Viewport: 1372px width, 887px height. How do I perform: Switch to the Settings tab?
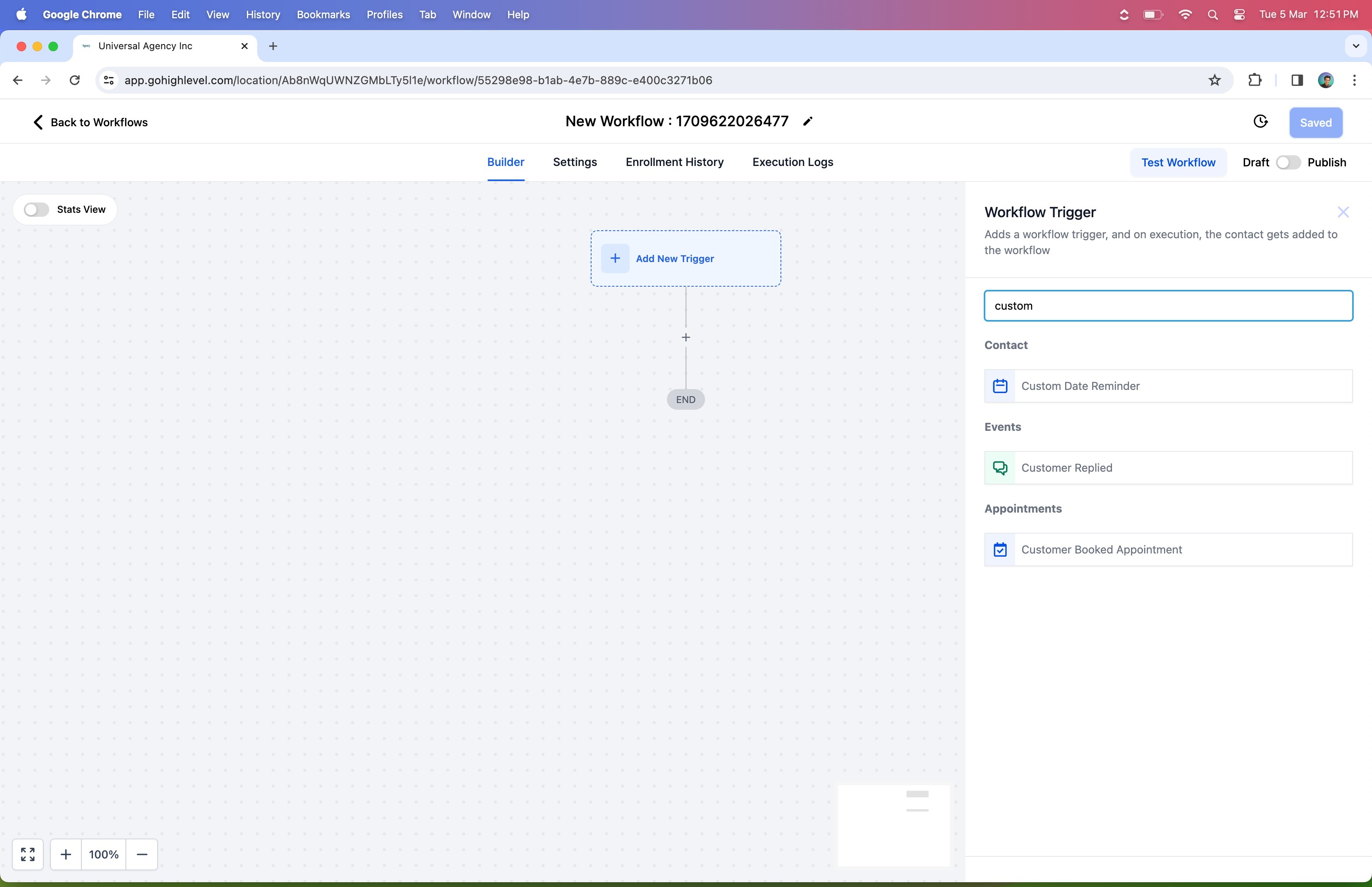[x=574, y=162]
